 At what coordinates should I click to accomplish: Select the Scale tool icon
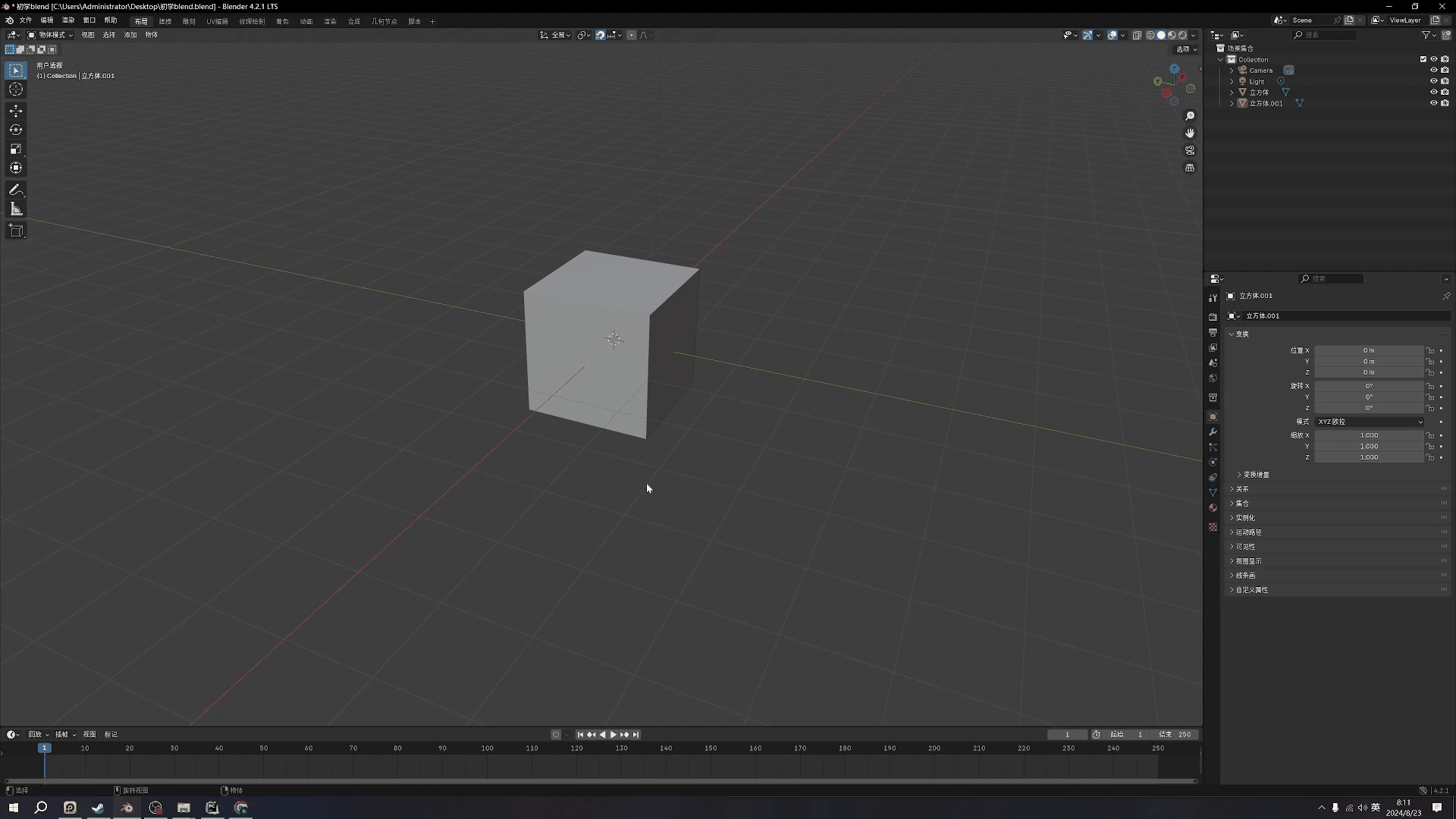click(15, 148)
